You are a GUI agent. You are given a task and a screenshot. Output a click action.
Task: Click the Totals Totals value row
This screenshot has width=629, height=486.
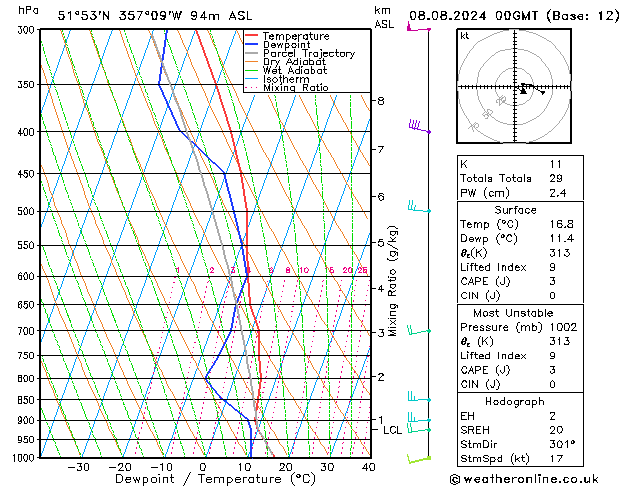tap(517, 177)
